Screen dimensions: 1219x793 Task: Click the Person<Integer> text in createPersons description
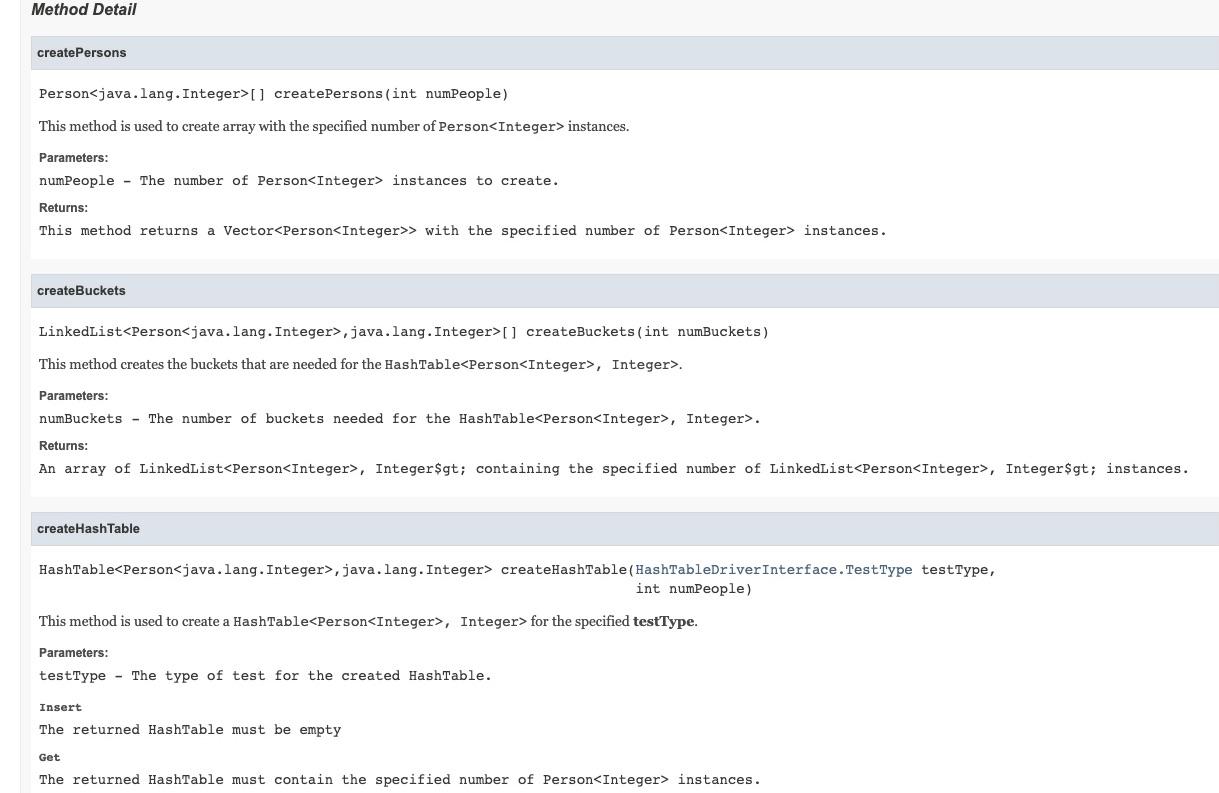click(500, 126)
